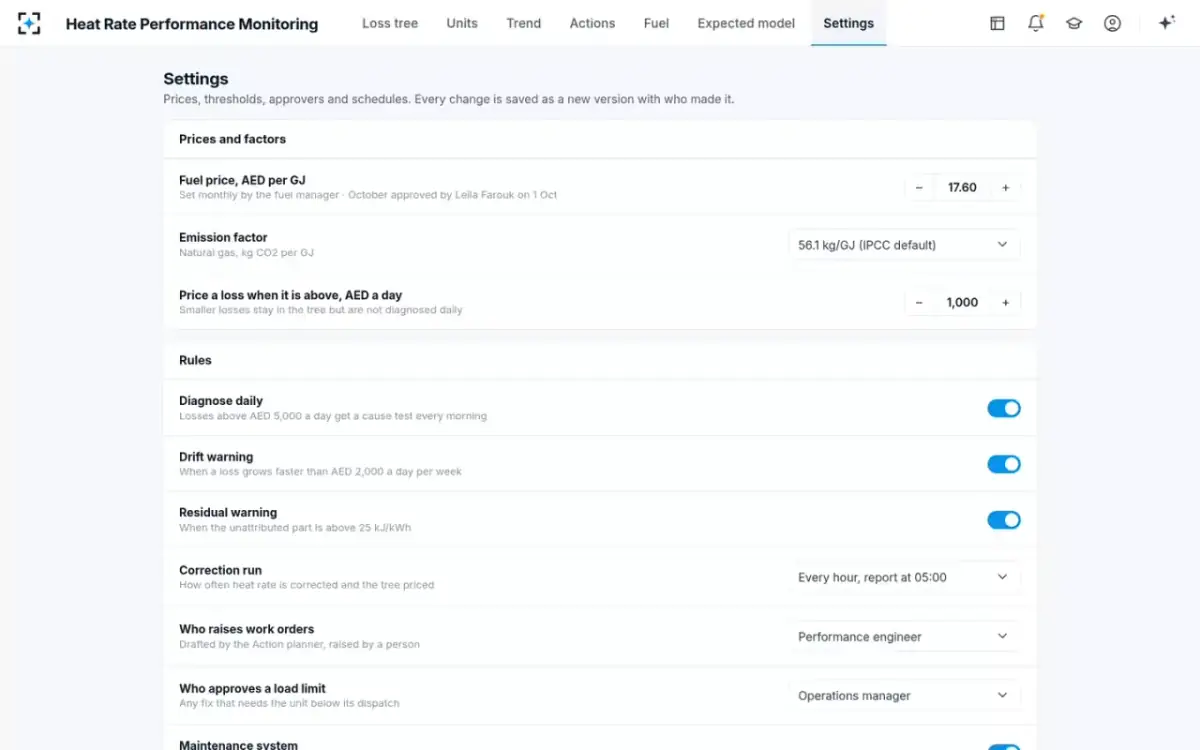Viewport: 1200px width, 750px height.
Task: Open notifications bell
Action: (1036, 23)
